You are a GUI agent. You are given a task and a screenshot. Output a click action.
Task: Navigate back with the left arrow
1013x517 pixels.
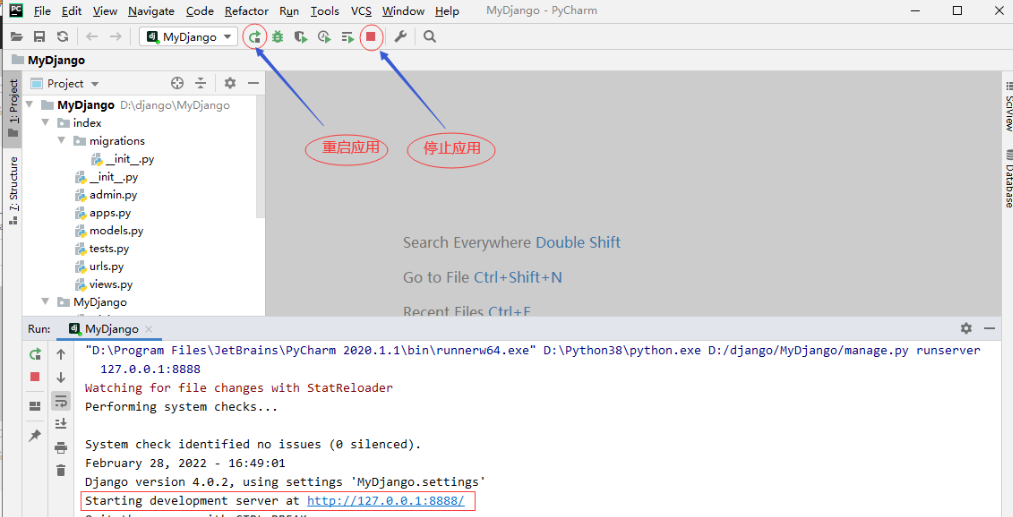tap(92, 37)
